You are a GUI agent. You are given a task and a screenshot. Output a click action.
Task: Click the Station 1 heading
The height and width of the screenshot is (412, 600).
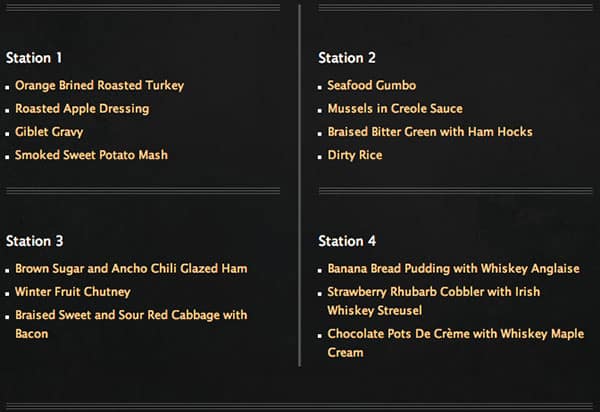click(x=35, y=58)
